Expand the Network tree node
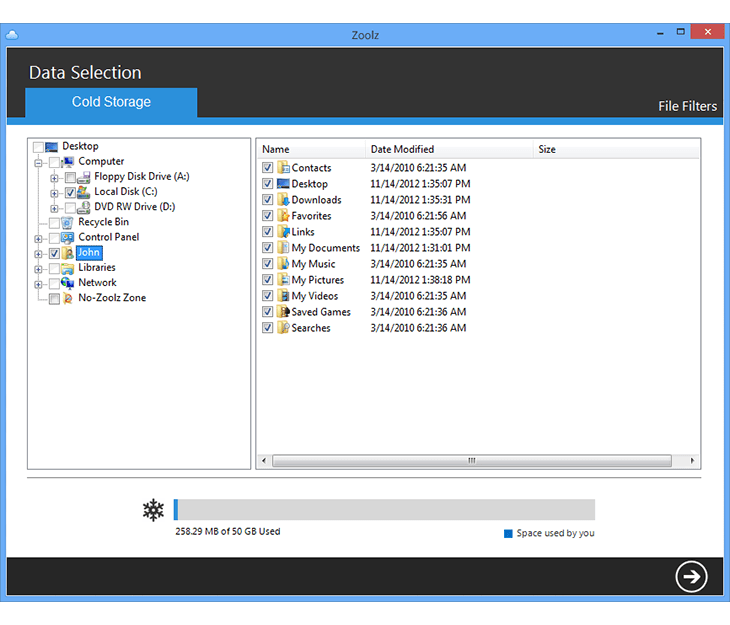The width and height of the screenshot is (730, 625). tap(38, 285)
